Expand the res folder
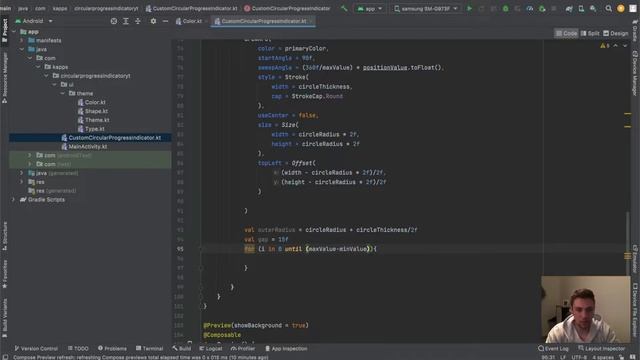Viewport: 640px width, 360px height. click(x=22, y=182)
